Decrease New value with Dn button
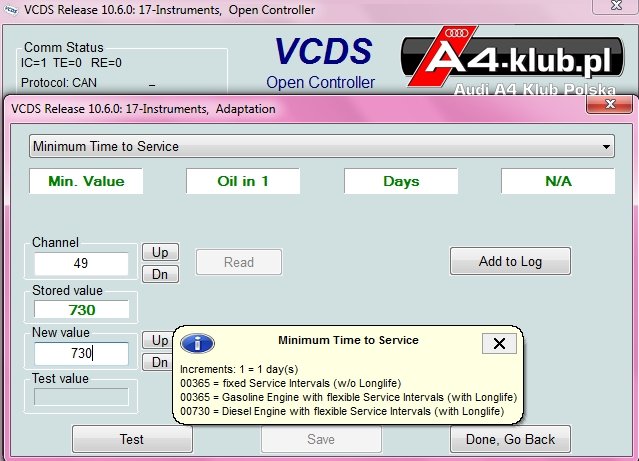 157,362
